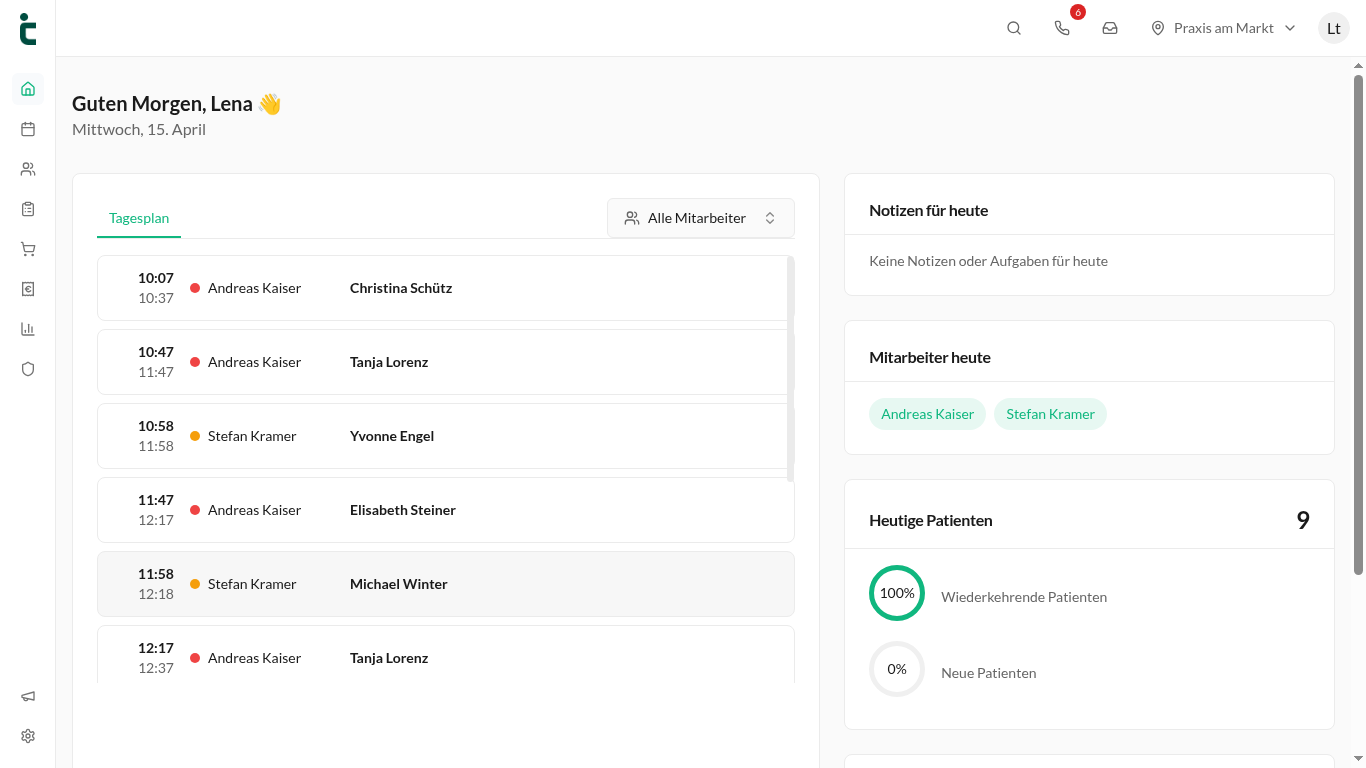Open the home dashboard icon
Image resolution: width=1366 pixels, height=768 pixels.
[28, 88]
